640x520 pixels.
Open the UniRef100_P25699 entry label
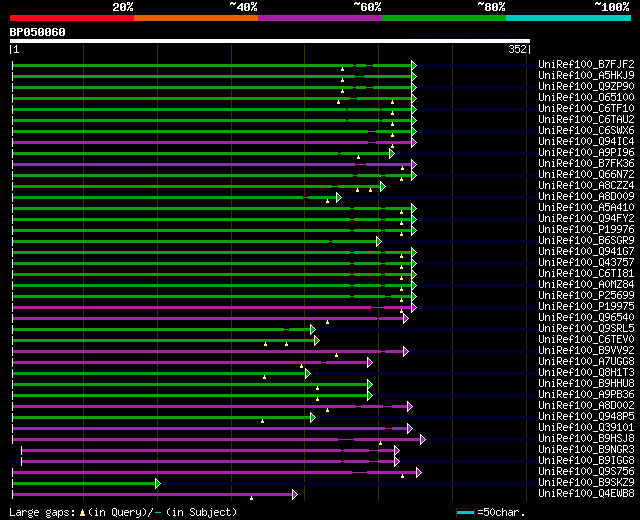[x=586, y=296]
